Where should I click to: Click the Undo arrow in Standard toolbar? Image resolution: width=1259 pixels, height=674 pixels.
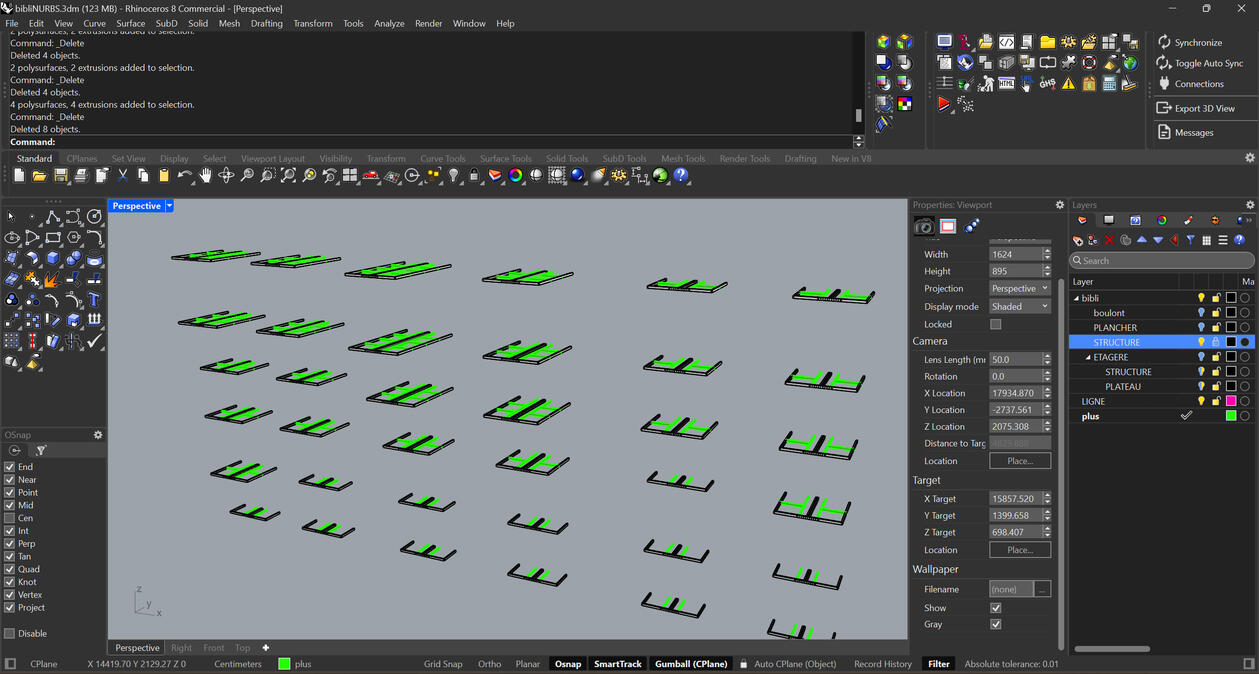pos(184,176)
